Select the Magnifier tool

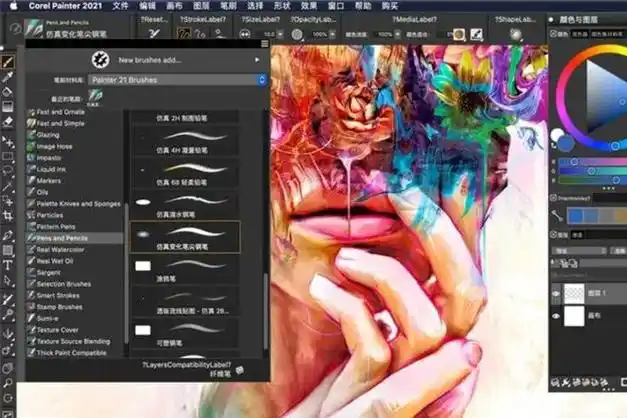pos(7,381)
